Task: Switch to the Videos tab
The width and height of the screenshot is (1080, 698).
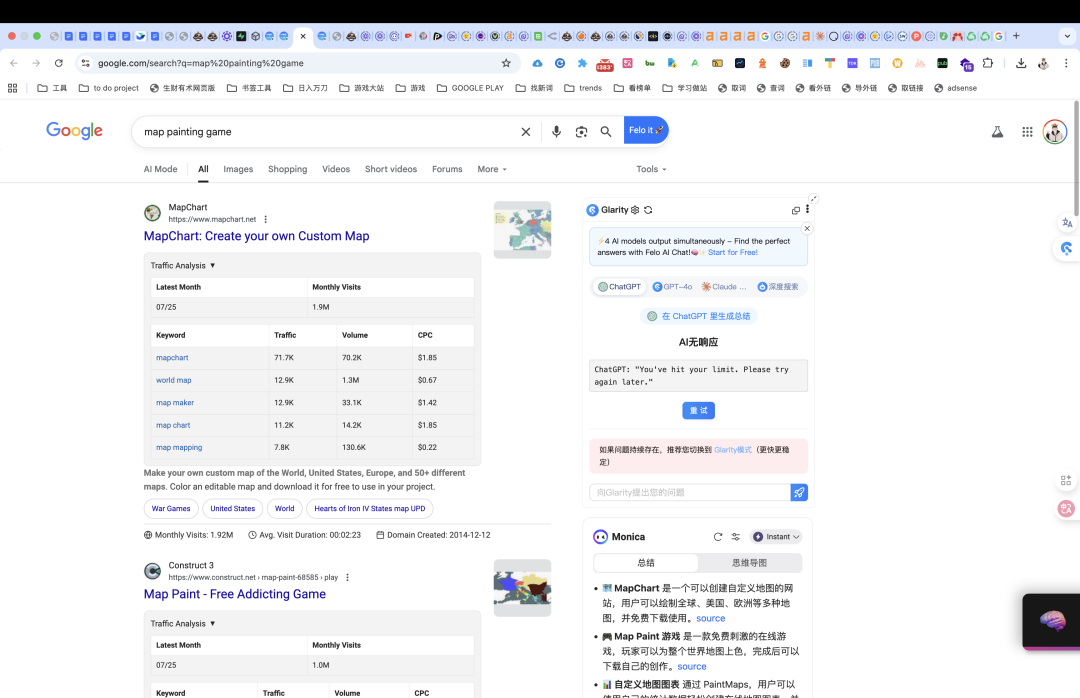Action: point(336,169)
